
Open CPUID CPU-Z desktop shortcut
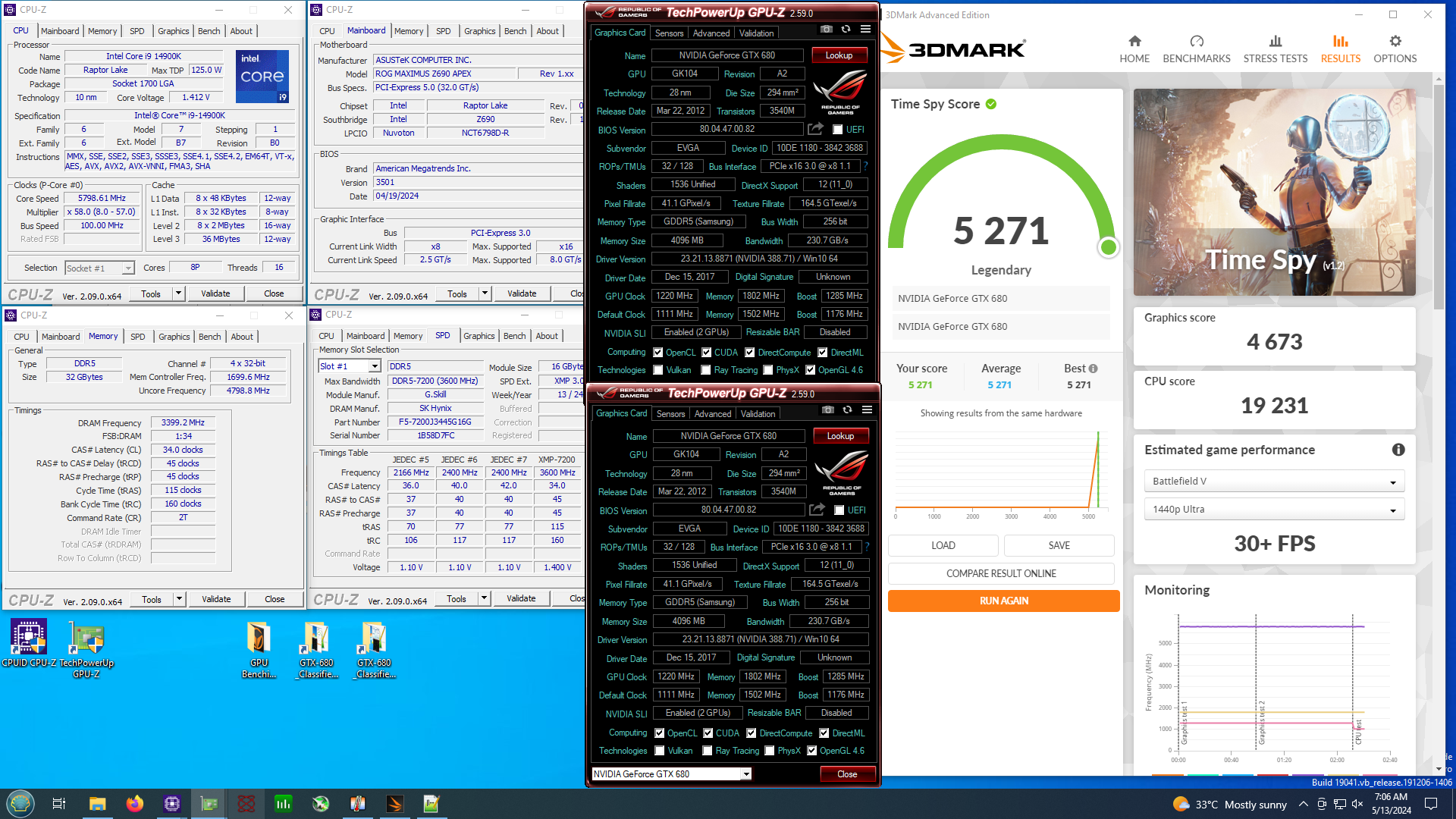click(29, 644)
